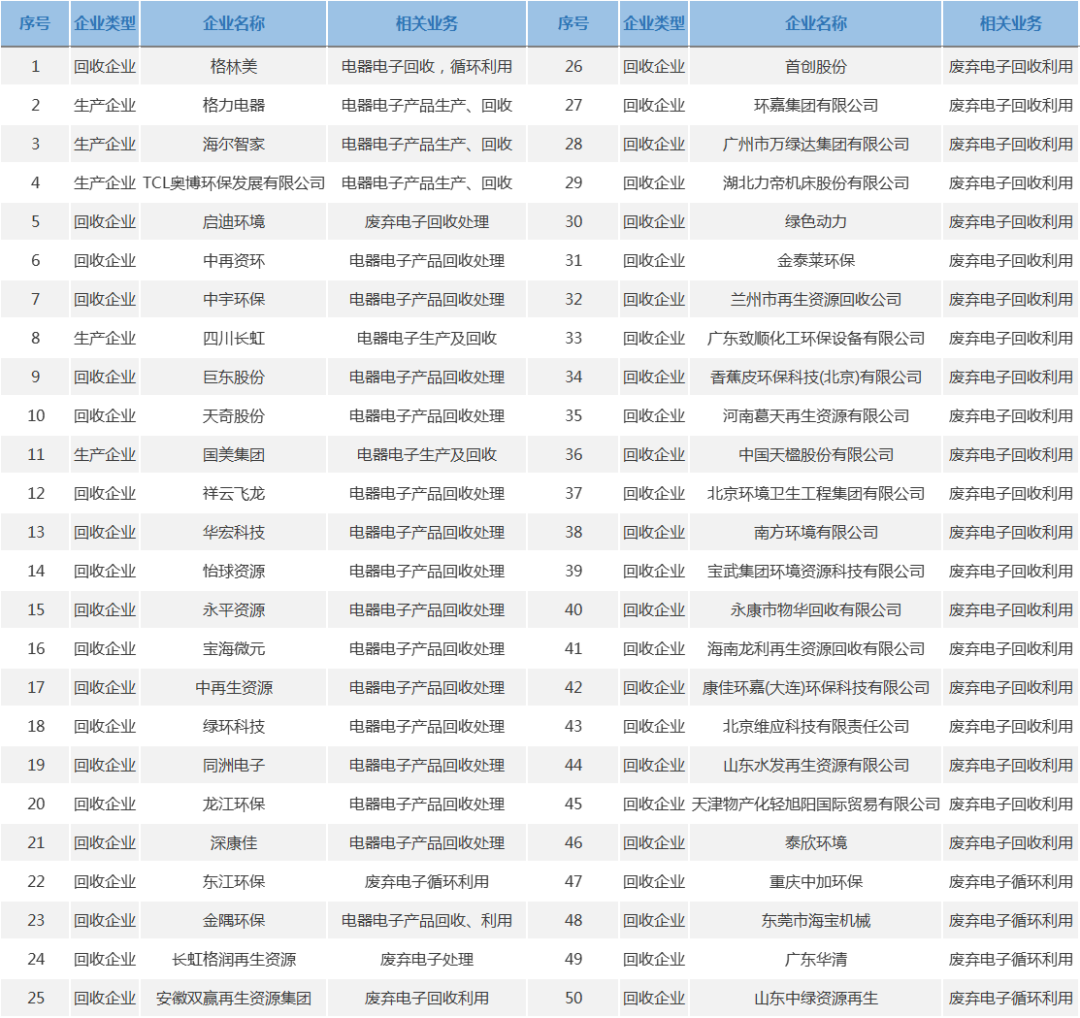Select the serial number 13 cell
Viewport: 1080px width, 1018px height.
36,532
